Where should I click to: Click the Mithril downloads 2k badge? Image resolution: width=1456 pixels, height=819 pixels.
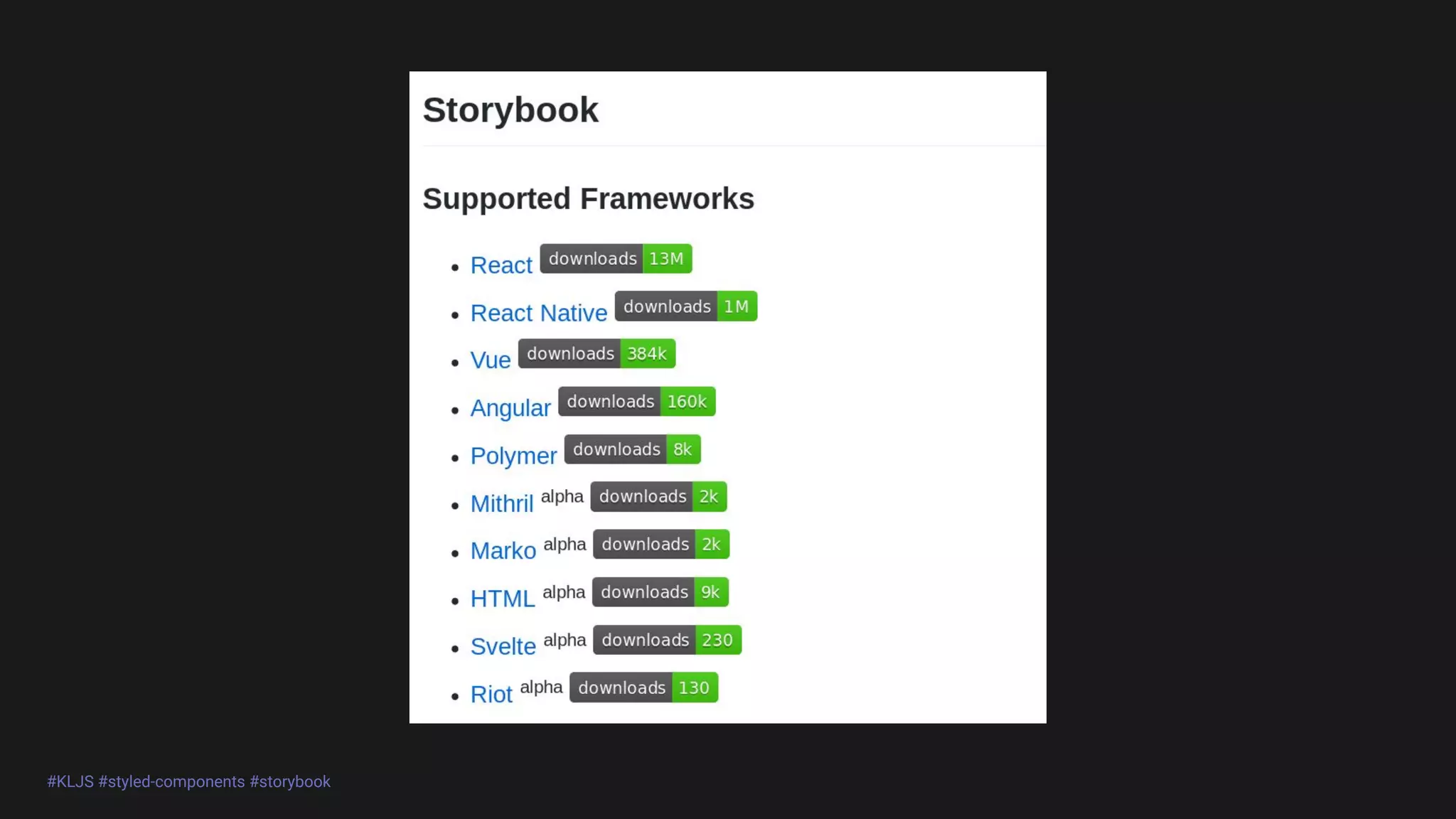click(x=658, y=497)
